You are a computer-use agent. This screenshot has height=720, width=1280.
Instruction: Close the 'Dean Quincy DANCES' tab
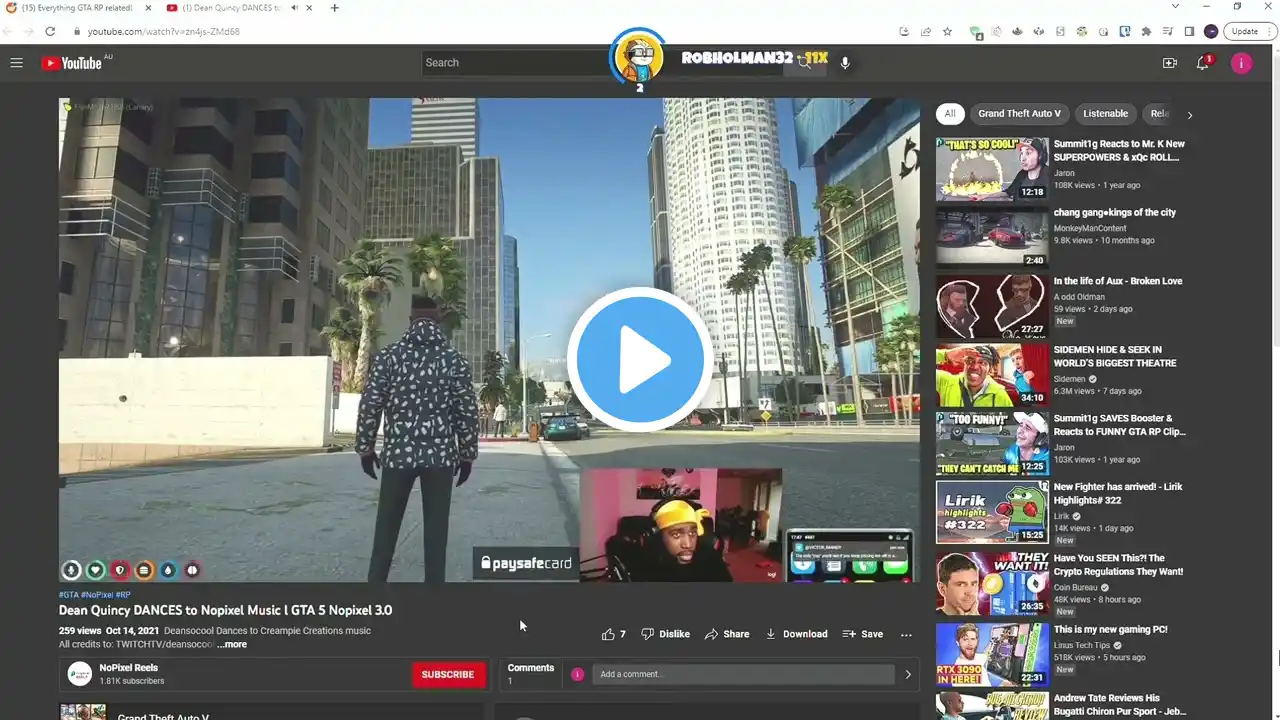coord(310,8)
